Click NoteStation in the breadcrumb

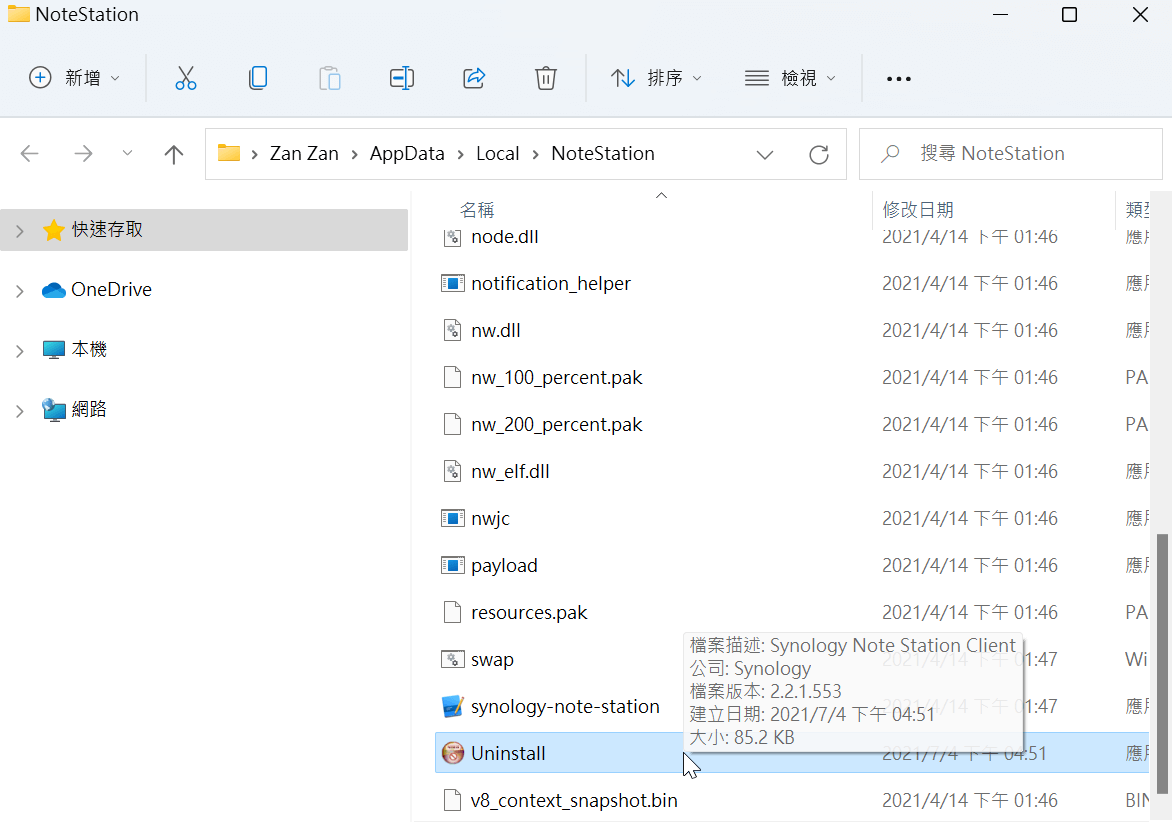pyautogui.click(x=603, y=153)
